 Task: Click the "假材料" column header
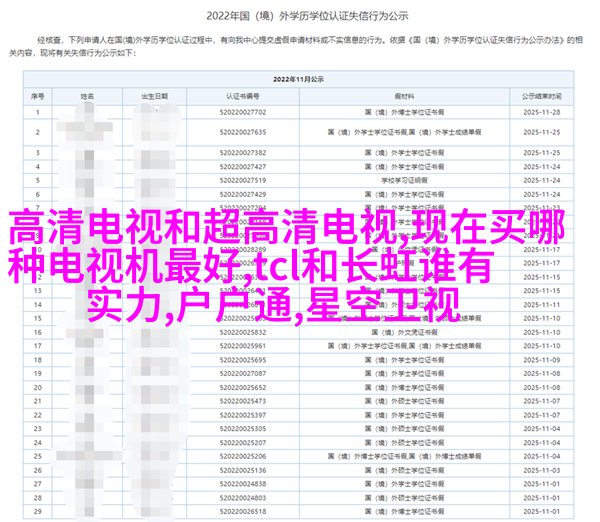click(x=404, y=96)
